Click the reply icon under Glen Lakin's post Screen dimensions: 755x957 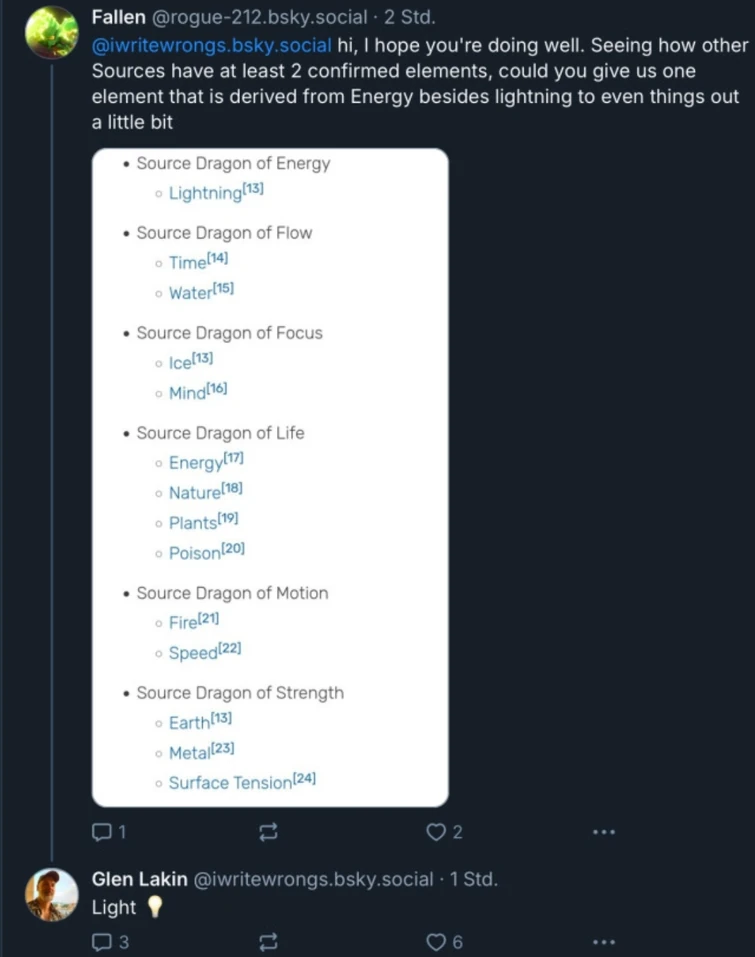click(103, 941)
